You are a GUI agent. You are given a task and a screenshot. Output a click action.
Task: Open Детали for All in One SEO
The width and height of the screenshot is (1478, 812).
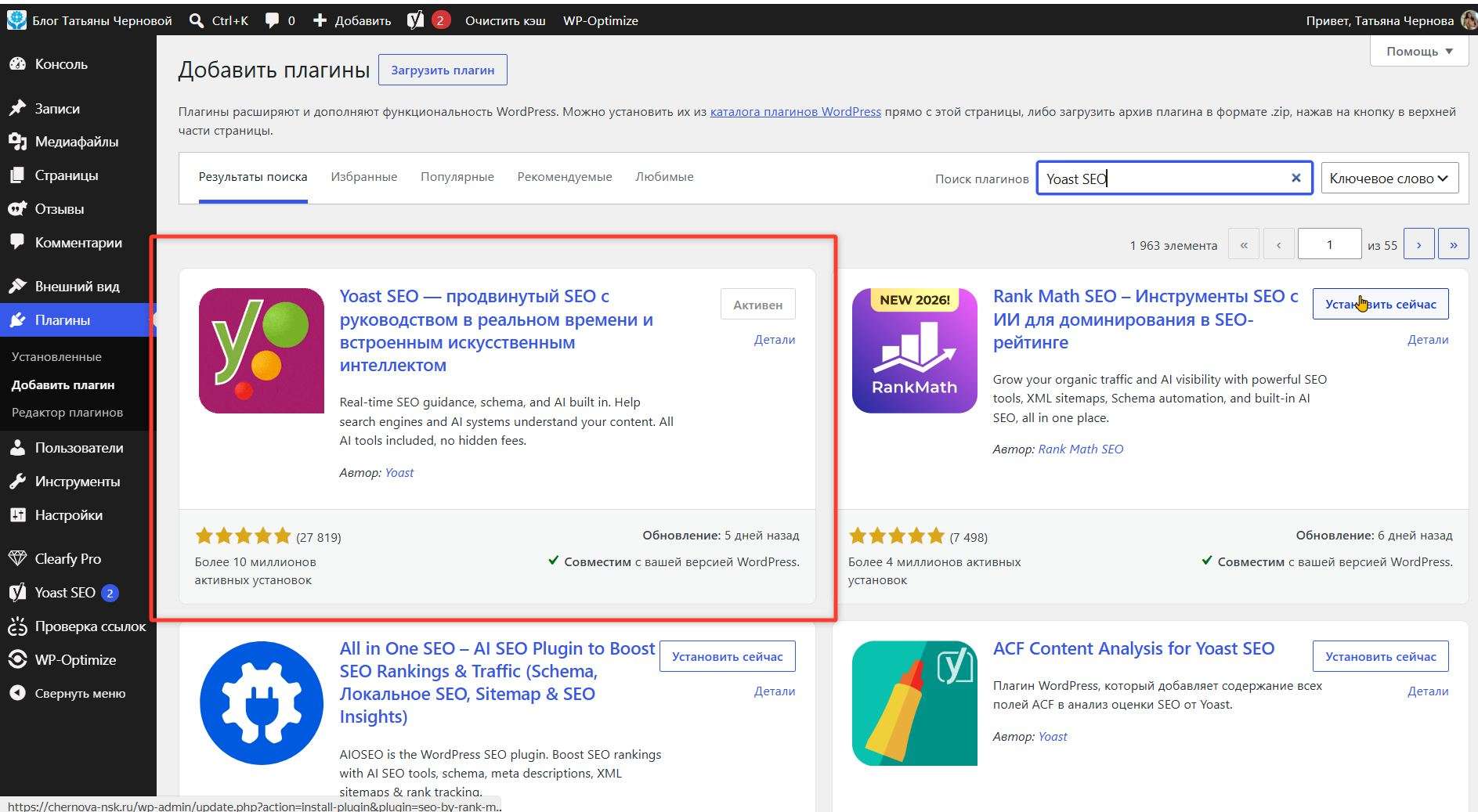[775, 691]
